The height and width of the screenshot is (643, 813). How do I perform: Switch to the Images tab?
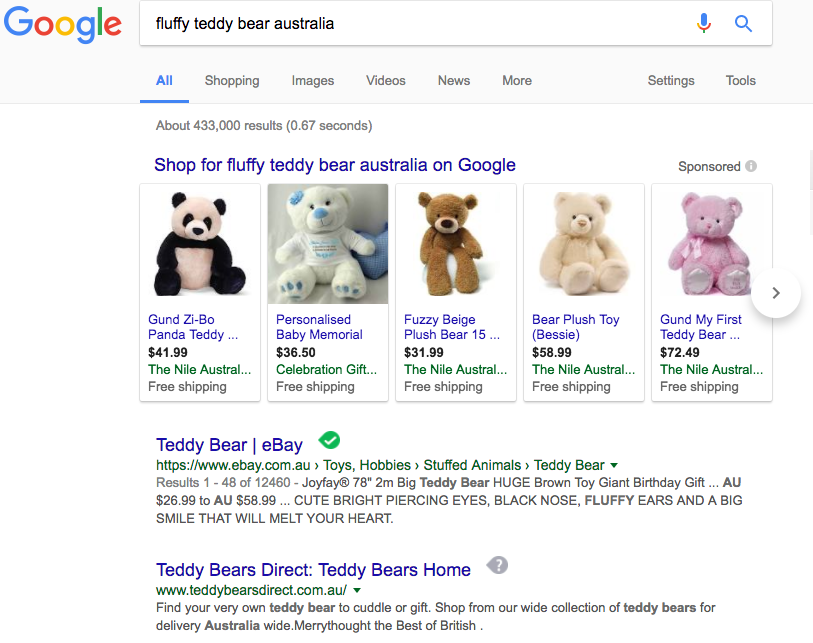[x=313, y=81]
